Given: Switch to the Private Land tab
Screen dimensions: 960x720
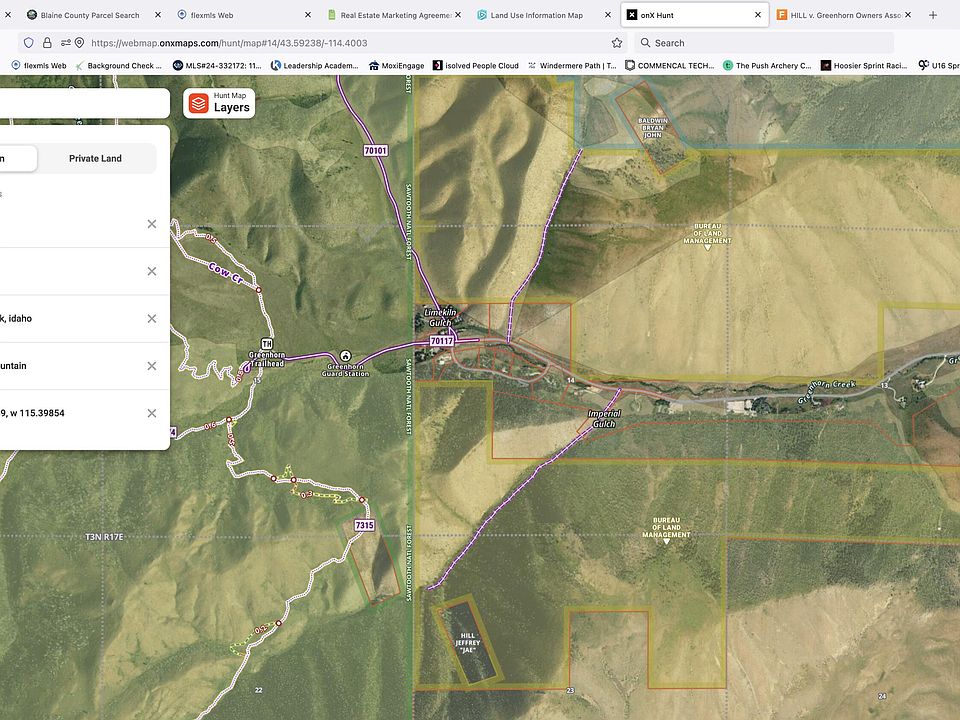Looking at the screenshot, I should click(x=95, y=159).
